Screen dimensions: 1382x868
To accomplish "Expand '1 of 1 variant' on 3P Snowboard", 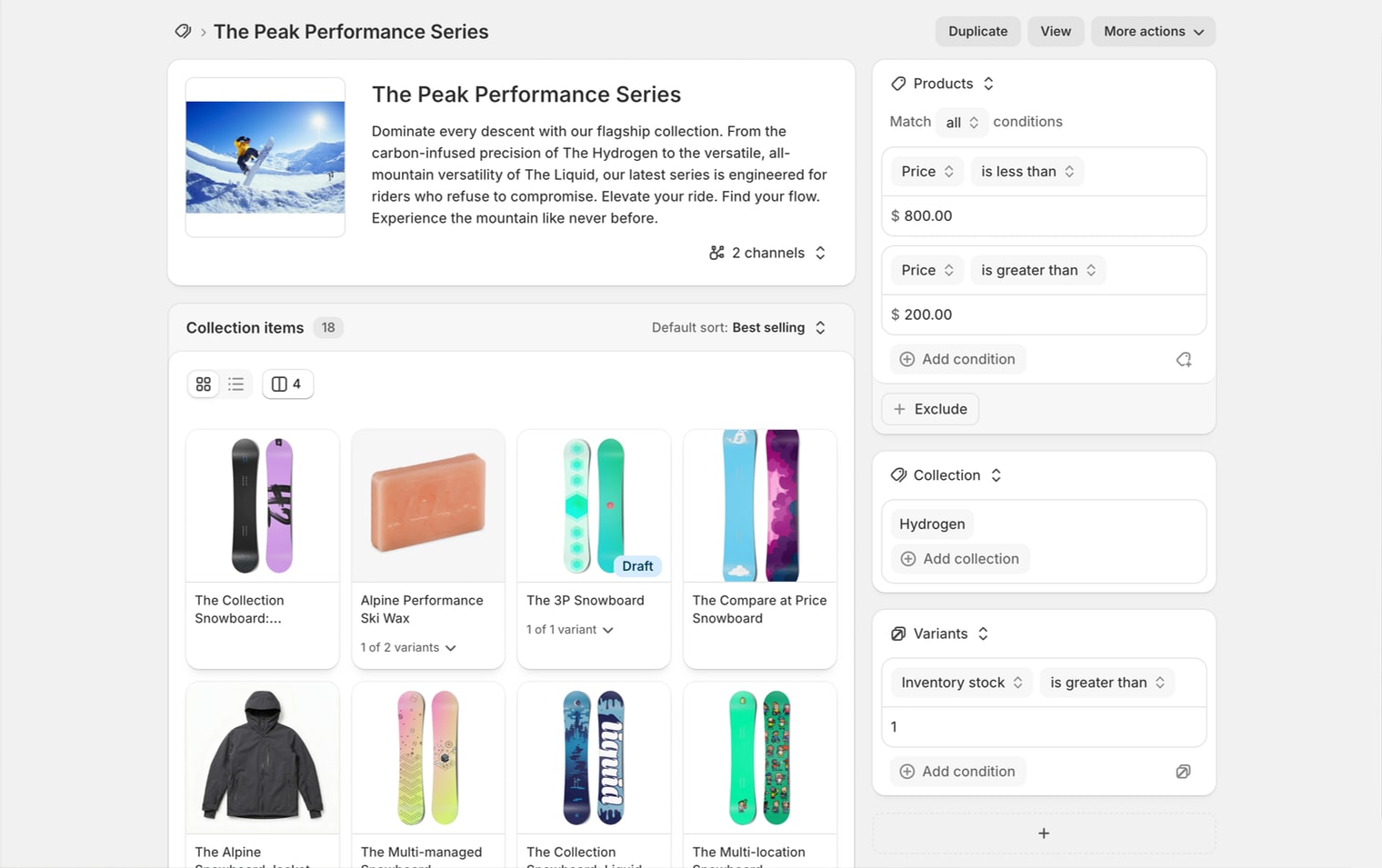I will (x=570, y=629).
